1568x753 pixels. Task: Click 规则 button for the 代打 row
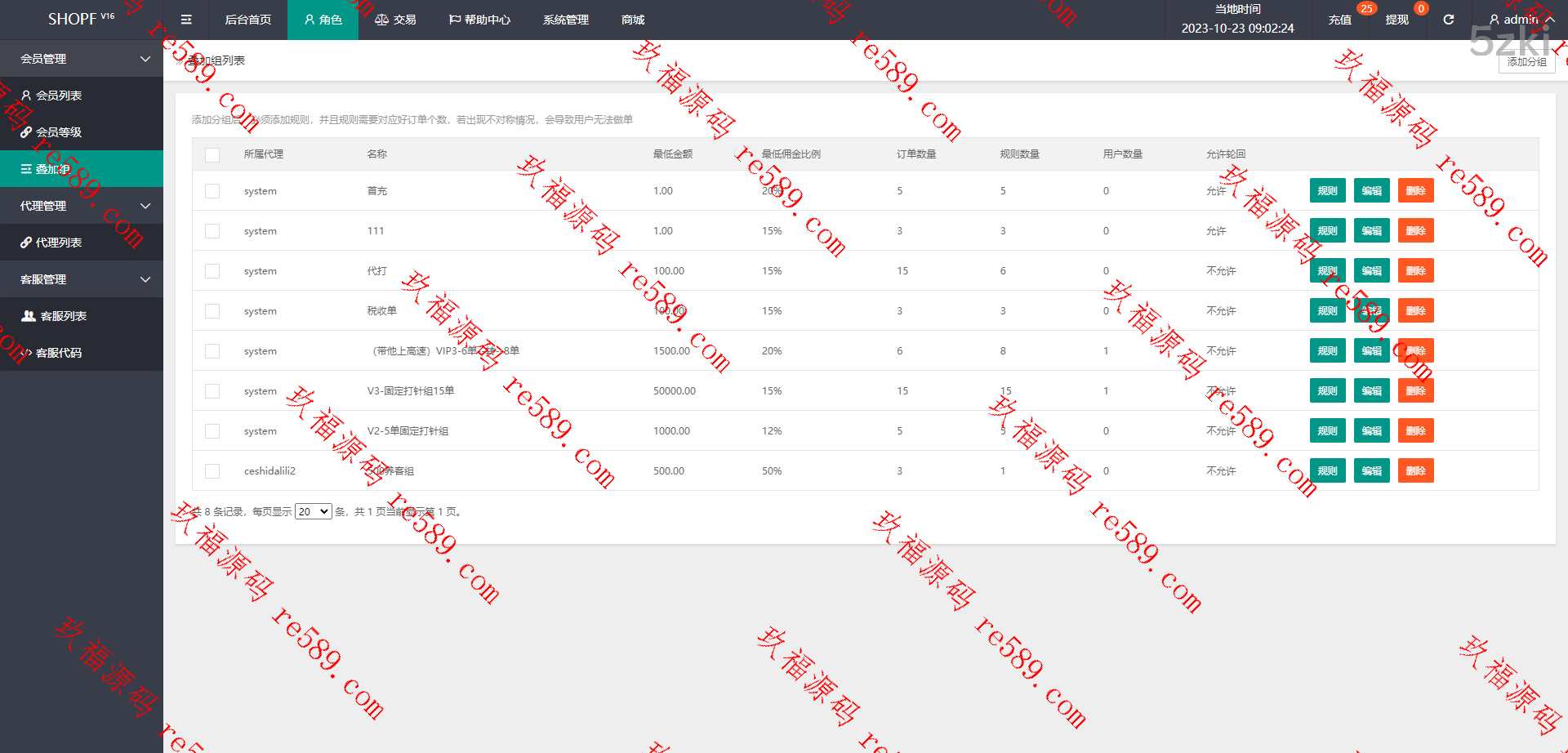pos(1327,271)
